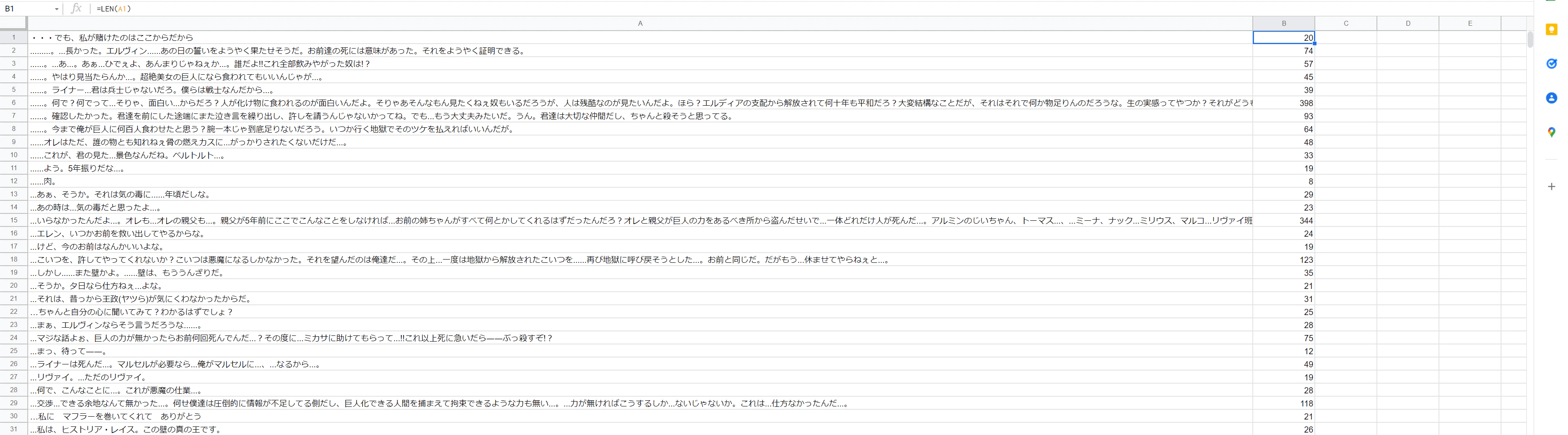Select cell showing length 74
1568x435 pixels.
click(x=1284, y=51)
